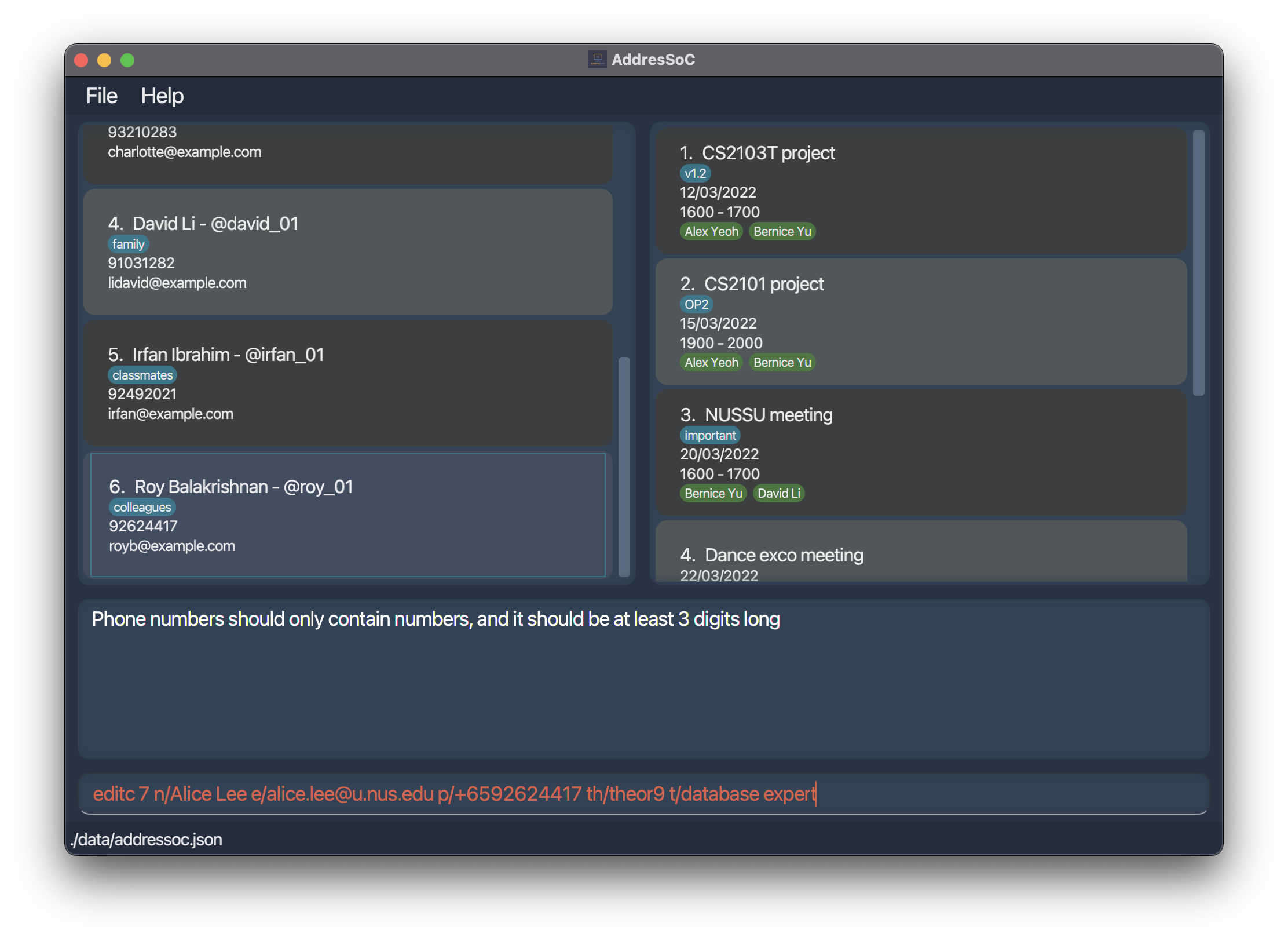The width and height of the screenshot is (1288, 941).
Task: Click the red close window button
Action: (x=81, y=60)
